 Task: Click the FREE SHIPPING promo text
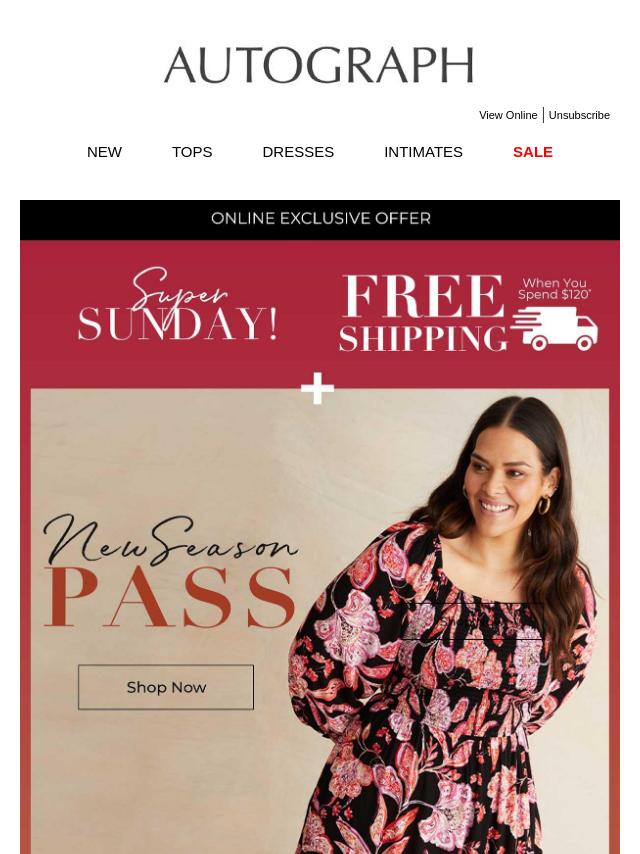423,313
